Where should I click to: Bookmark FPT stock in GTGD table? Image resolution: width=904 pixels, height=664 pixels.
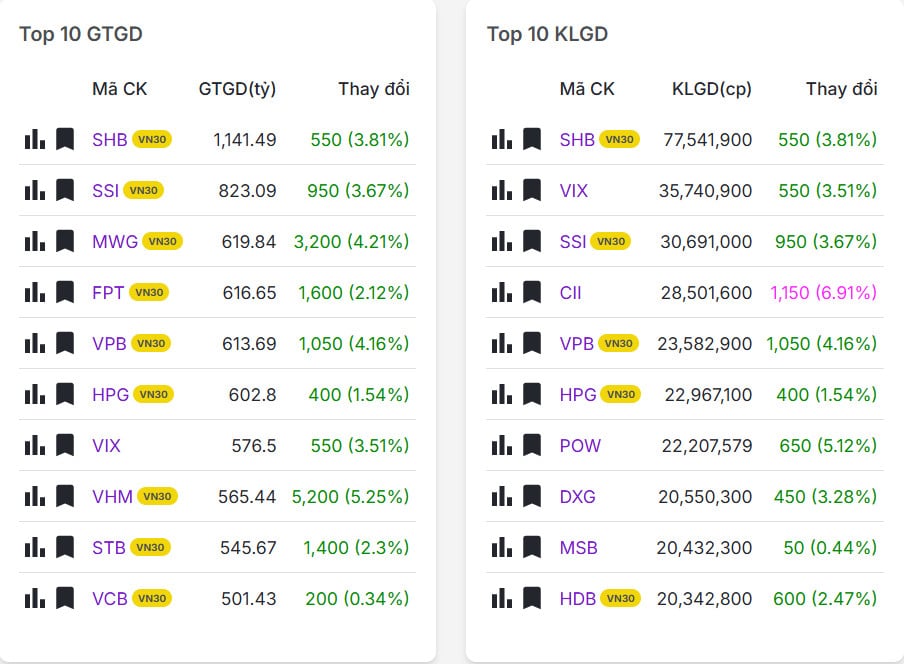coord(65,292)
